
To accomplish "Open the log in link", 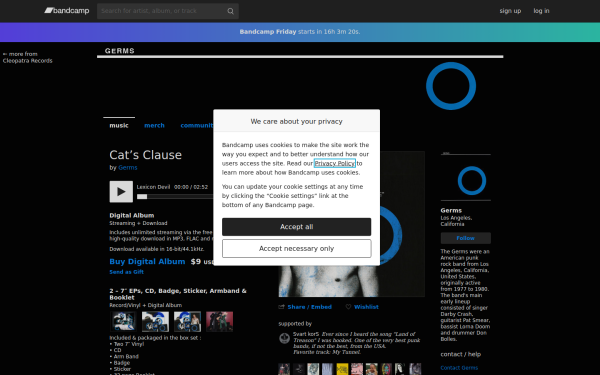I will [x=541, y=11].
